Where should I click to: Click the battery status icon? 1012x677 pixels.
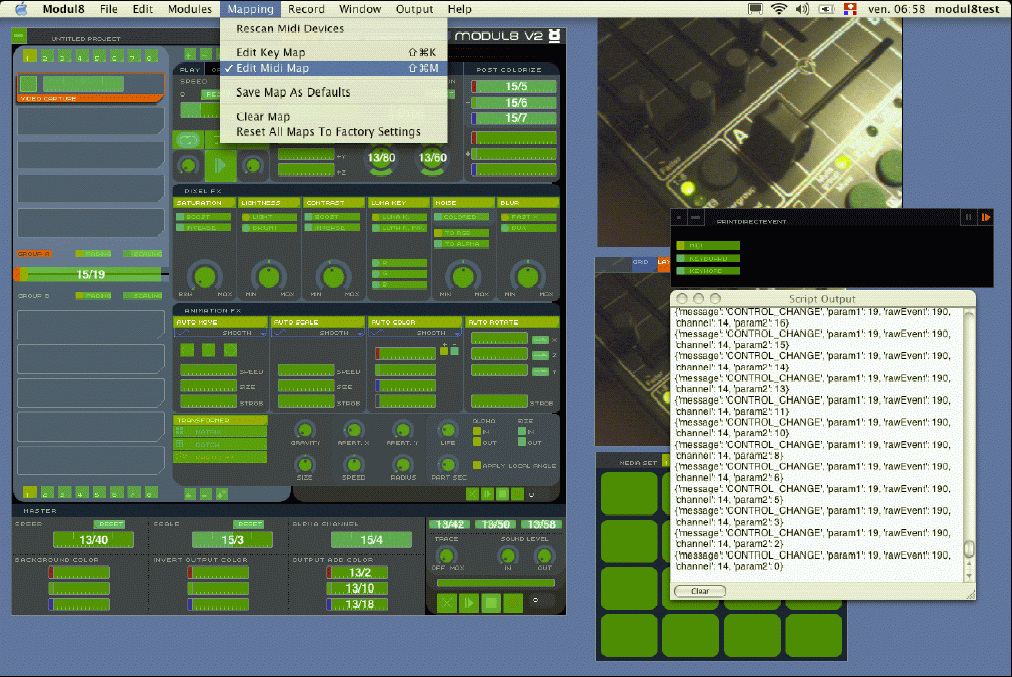tap(826, 9)
